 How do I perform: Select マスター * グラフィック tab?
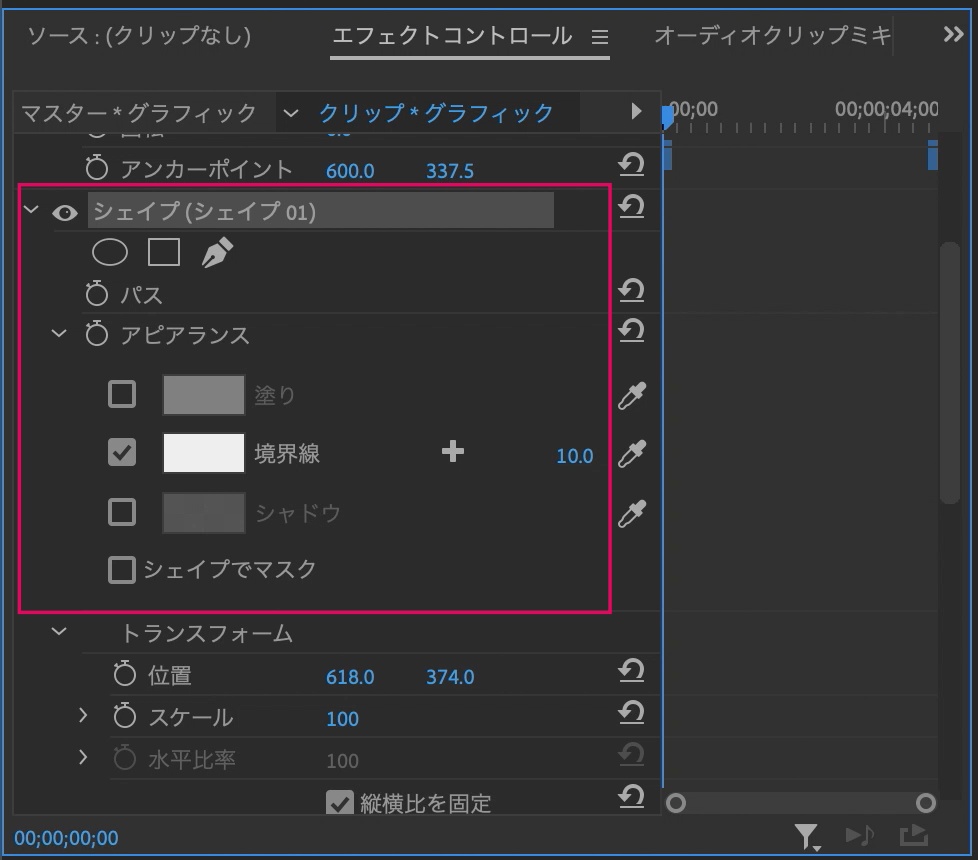click(x=138, y=114)
